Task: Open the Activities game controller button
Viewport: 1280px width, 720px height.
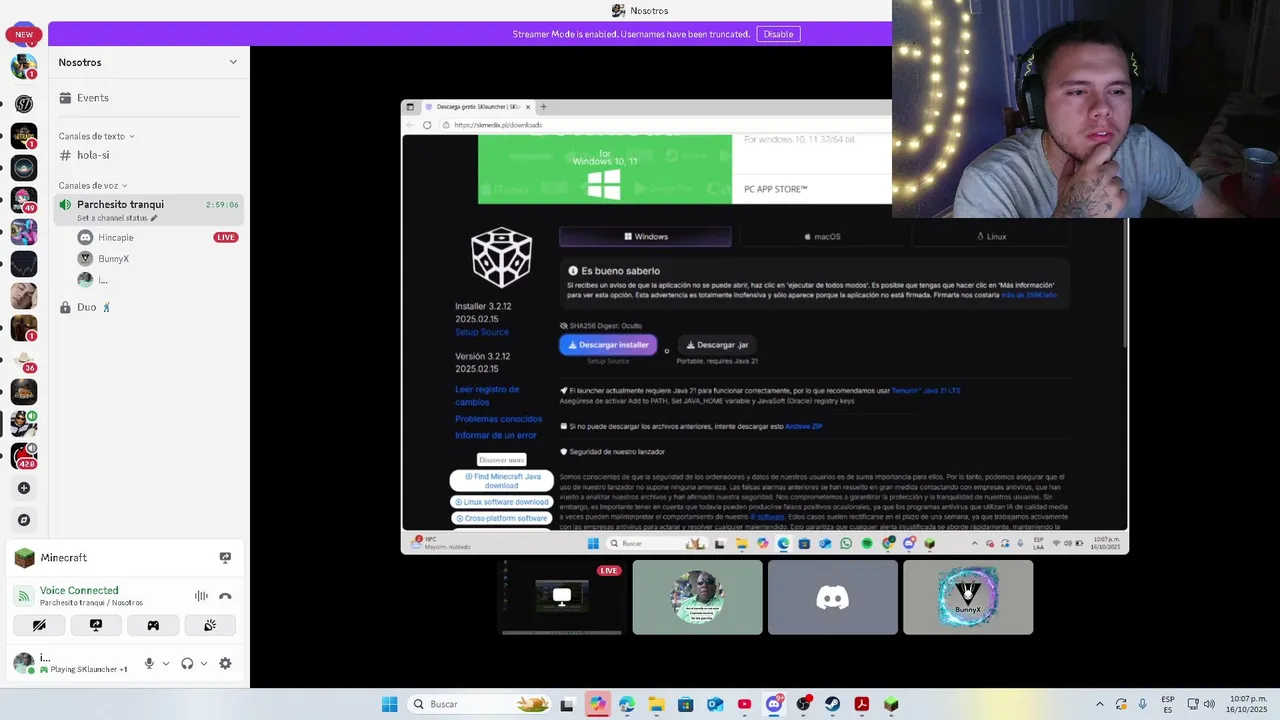Action: (x=153, y=625)
